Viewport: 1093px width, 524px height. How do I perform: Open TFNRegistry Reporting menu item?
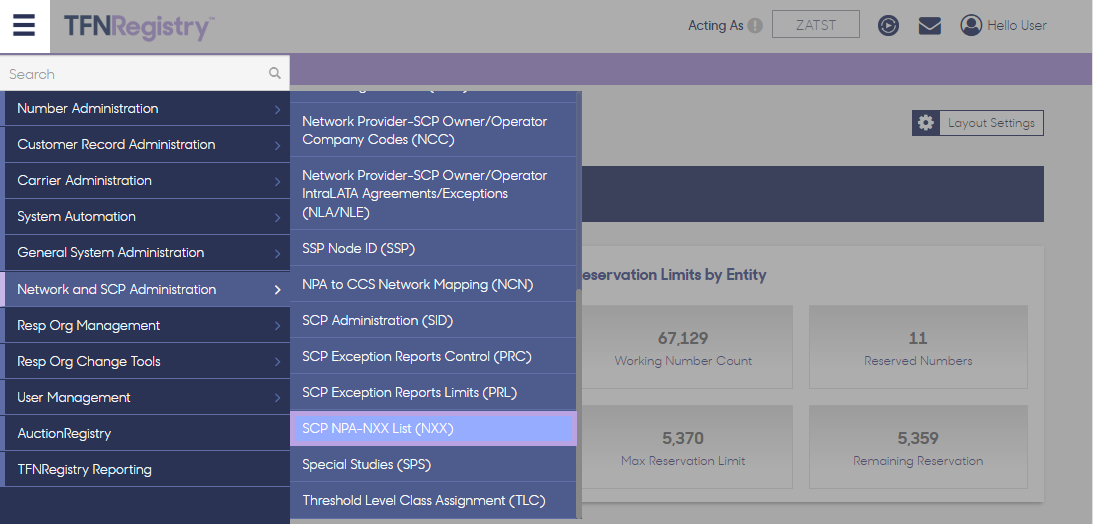click(145, 470)
